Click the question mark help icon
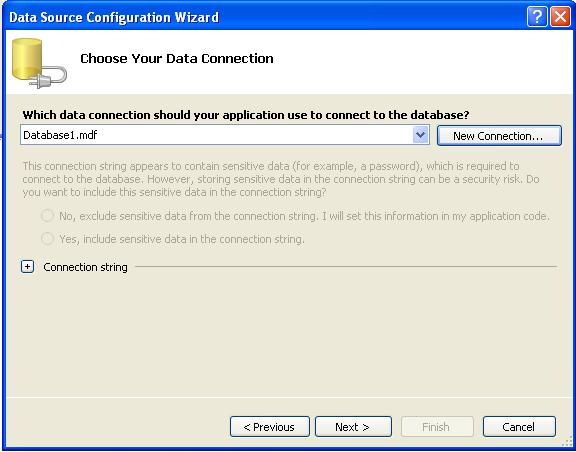Image resolution: width=576 pixels, height=452 pixels. pyautogui.click(x=537, y=17)
